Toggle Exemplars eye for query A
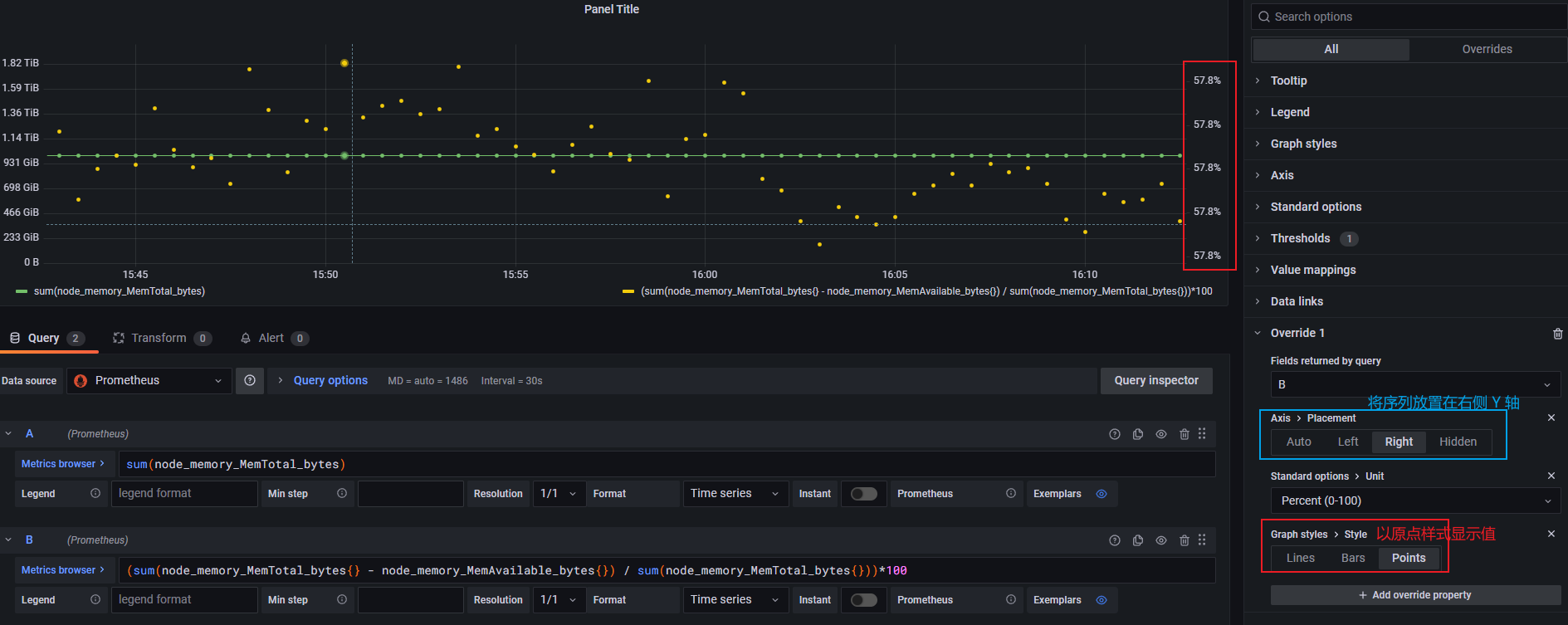Image resolution: width=1568 pixels, height=625 pixels. pyautogui.click(x=1102, y=494)
